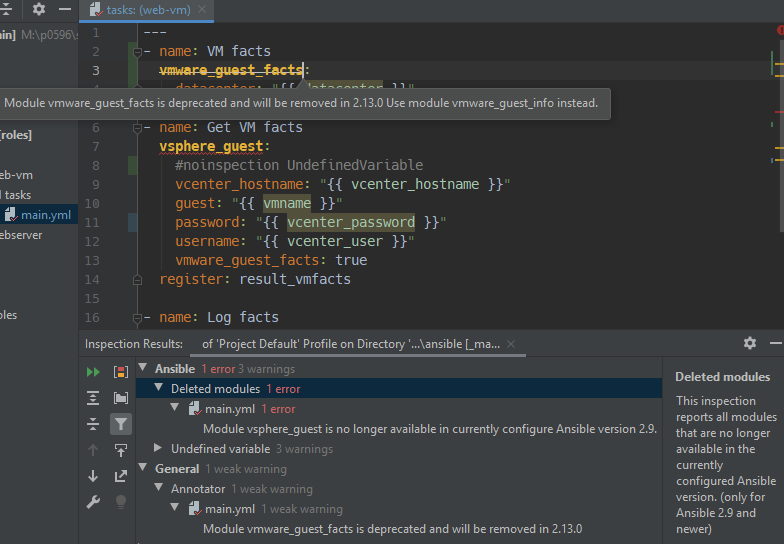Expand all inspection results

pos(93,398)
